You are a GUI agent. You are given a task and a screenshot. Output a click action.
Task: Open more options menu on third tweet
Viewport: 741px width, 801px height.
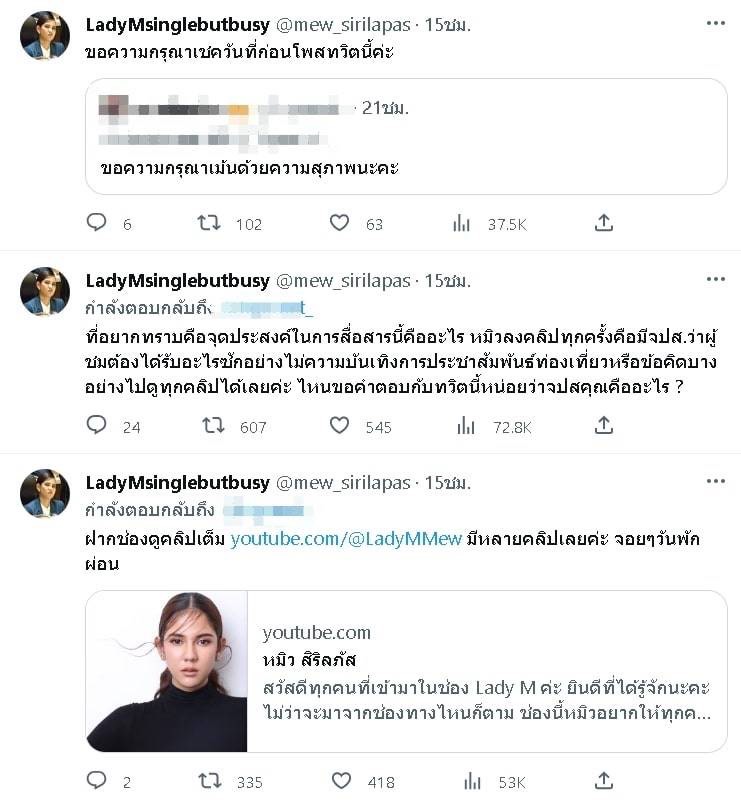point(715,483)
